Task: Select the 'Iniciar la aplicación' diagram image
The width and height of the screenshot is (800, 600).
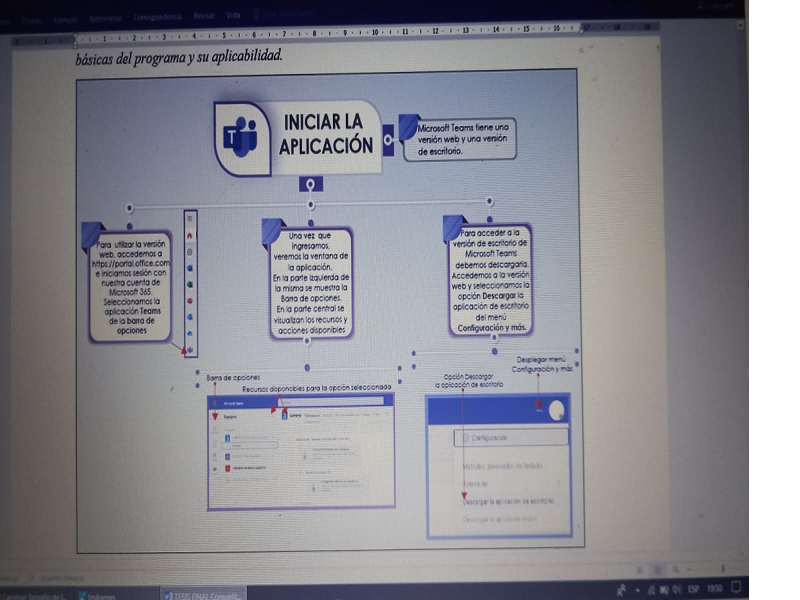Action: tap(330, 310)
